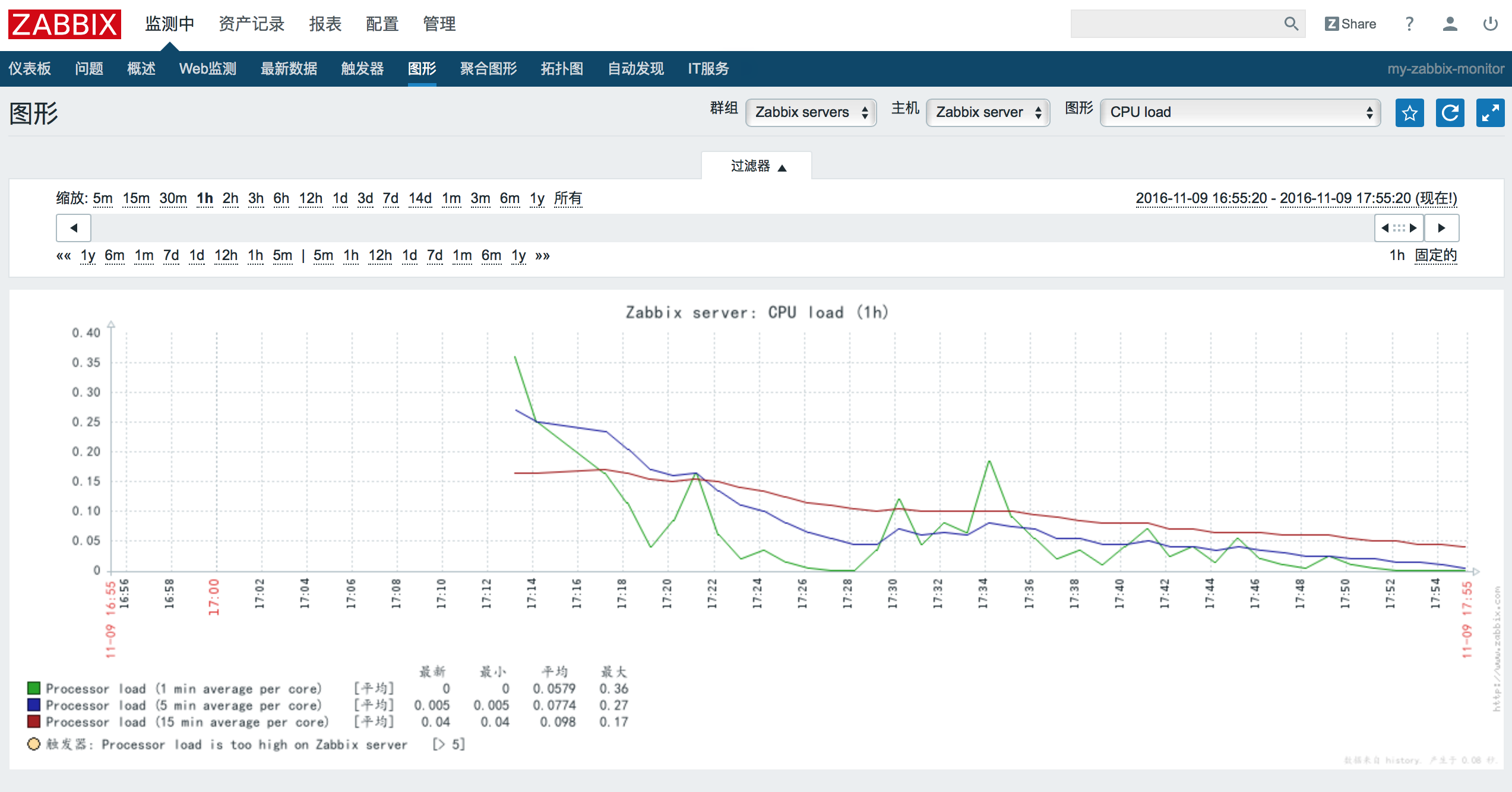Image resolution: width=1512 pixels, height=792 pixels.
Task: Set zoom to 3h
Action: (256, 198)
